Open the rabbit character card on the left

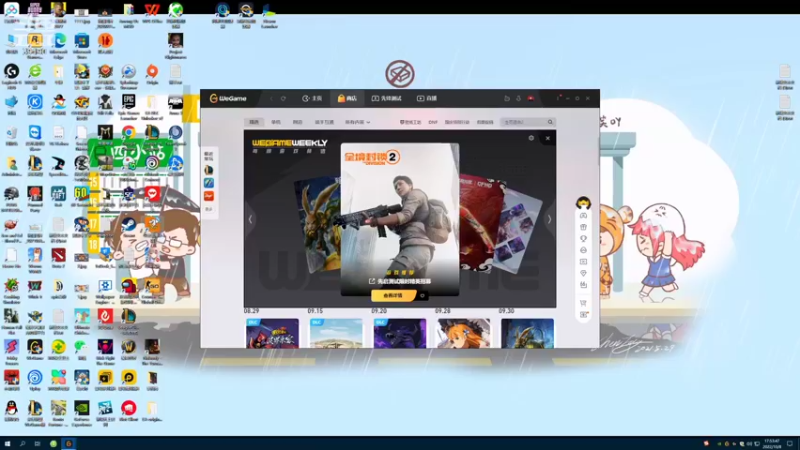point(317,224)
